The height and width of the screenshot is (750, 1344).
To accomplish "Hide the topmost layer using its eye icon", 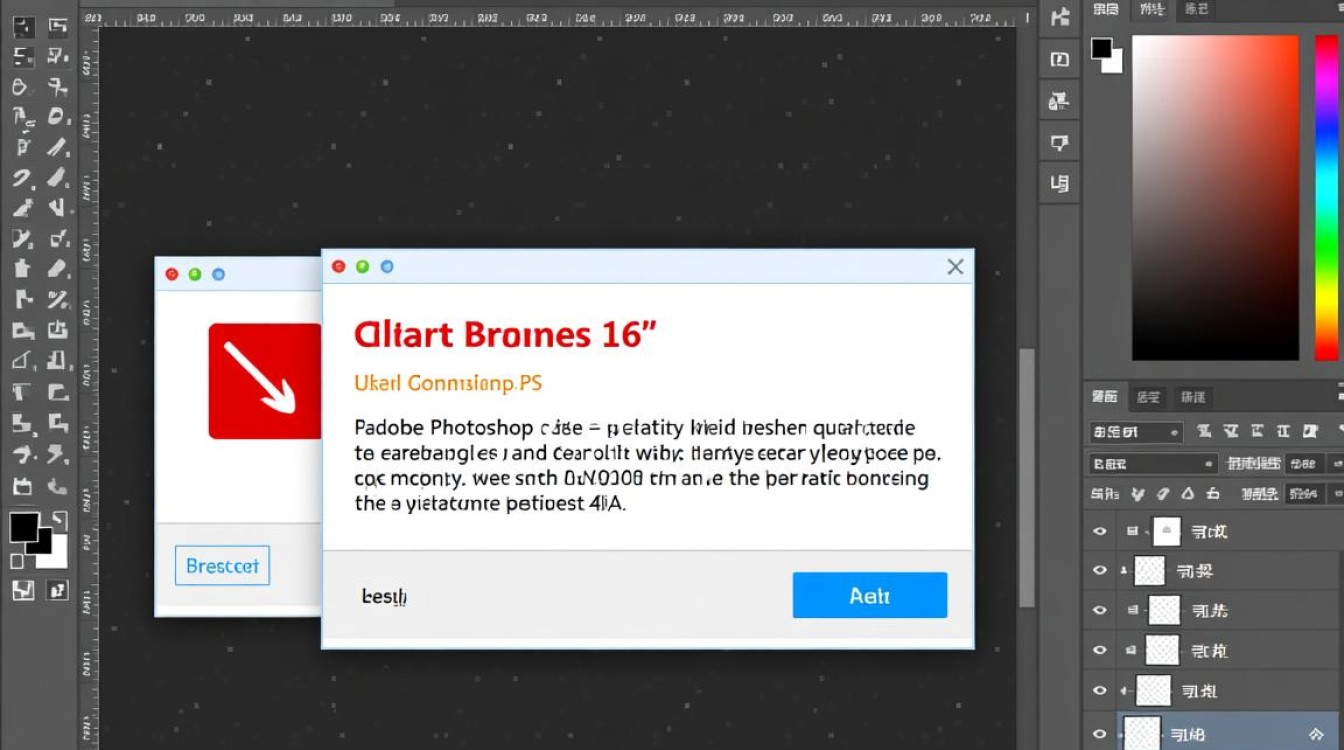I will 1100,532.
